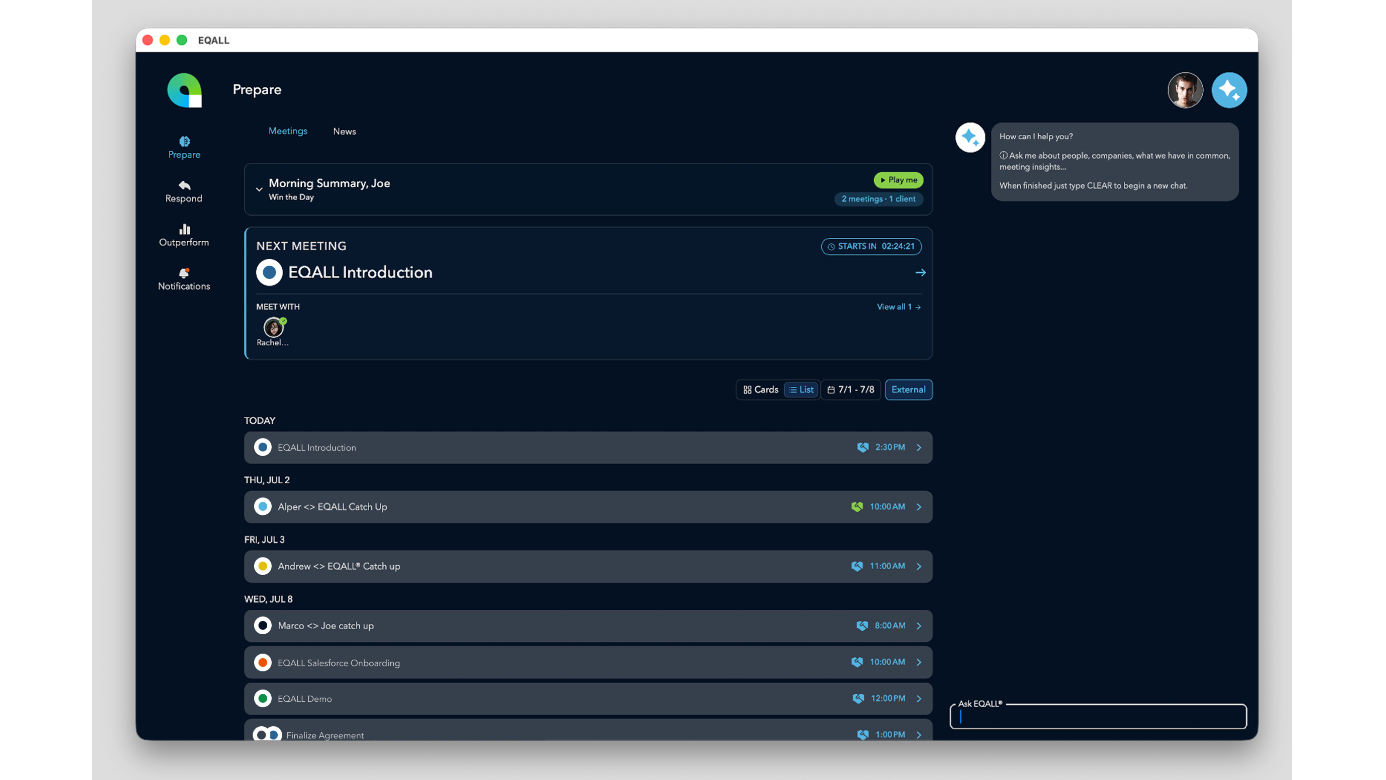This screenshot has width=1386, height=780.
Task: Click the blue sparkle assistant button in header
Action: [x=1229, y=91]
